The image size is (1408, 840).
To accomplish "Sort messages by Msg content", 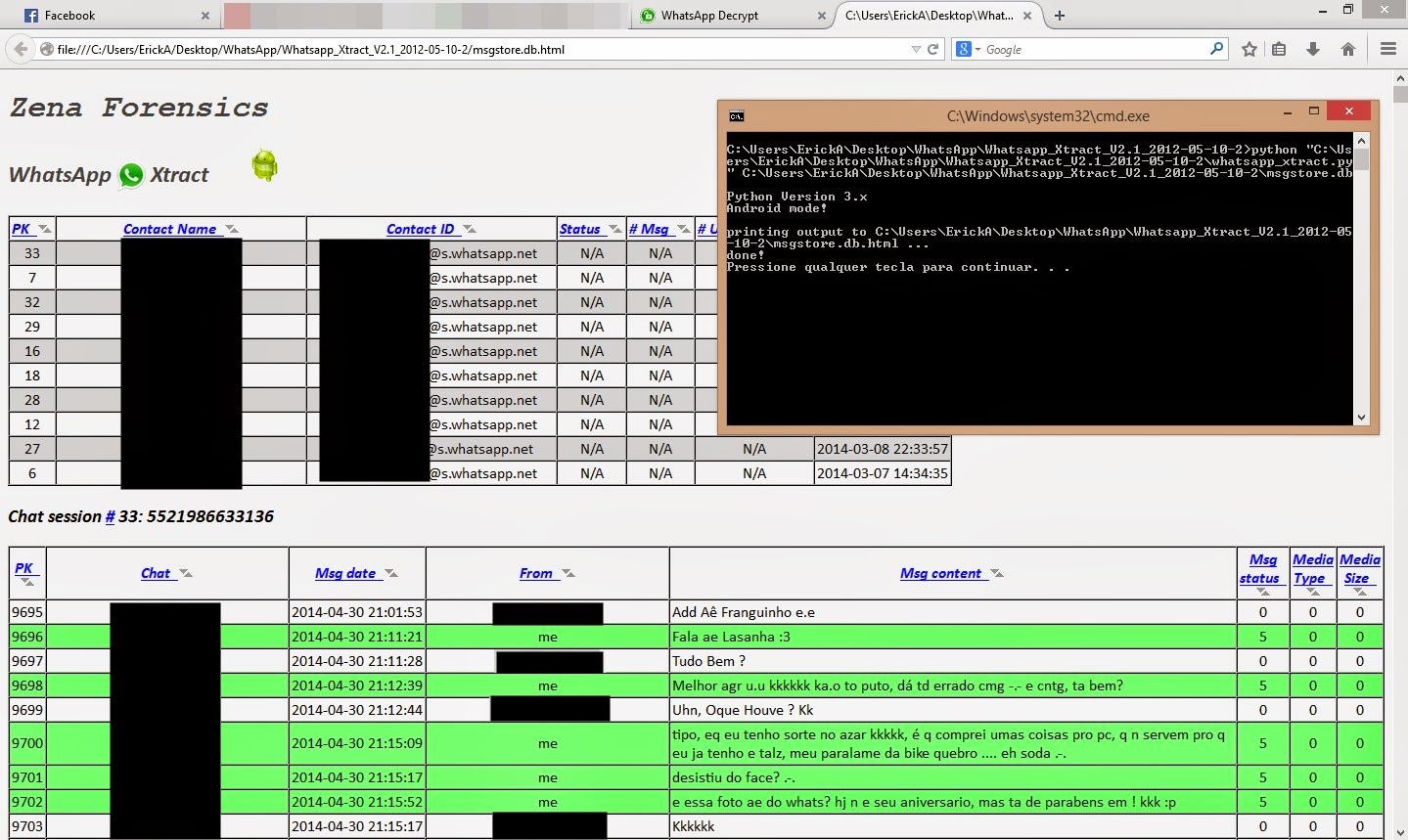I will pos(940,573).
